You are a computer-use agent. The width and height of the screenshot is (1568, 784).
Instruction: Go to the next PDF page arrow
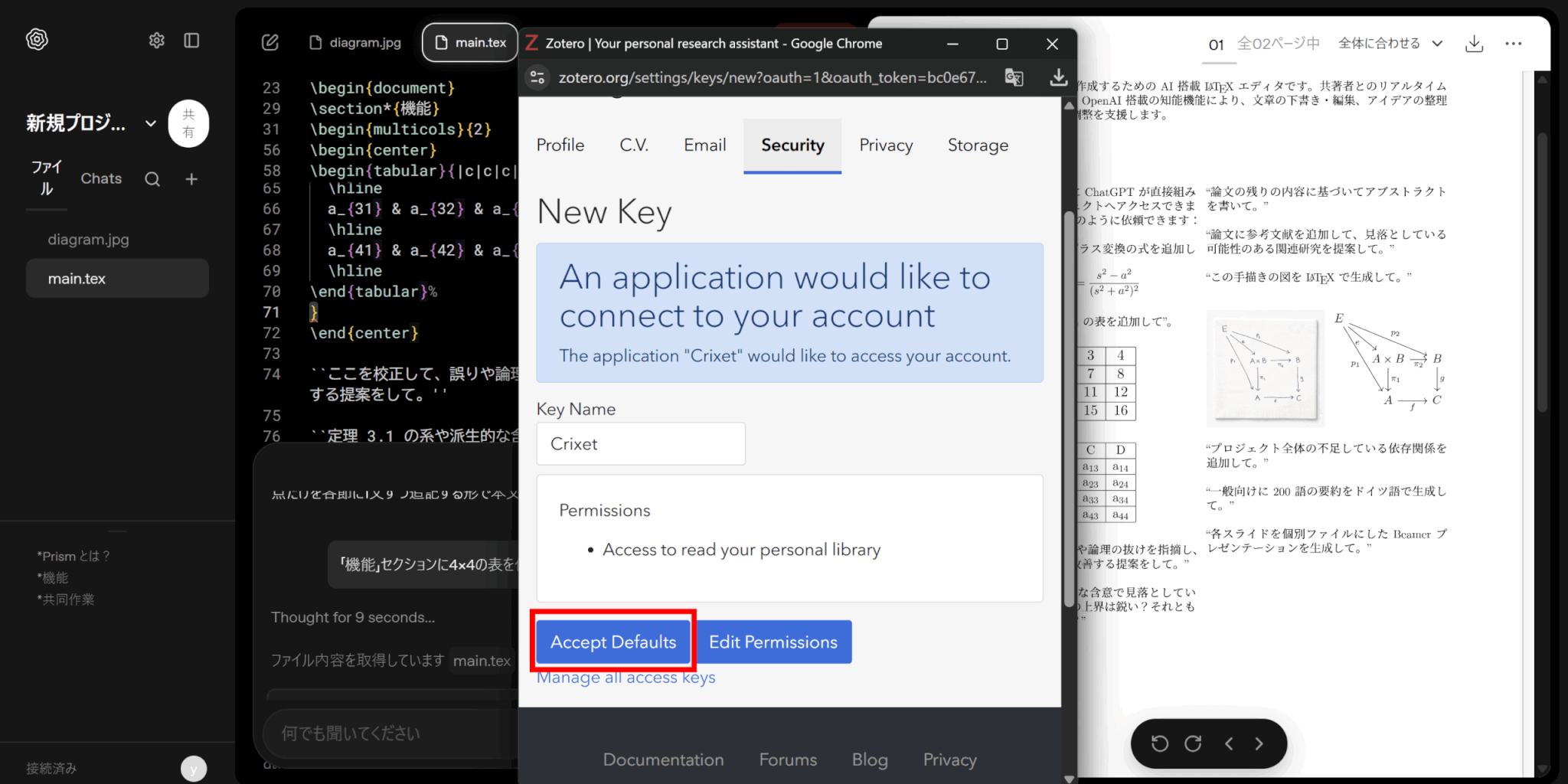[x=1259, y=743]
